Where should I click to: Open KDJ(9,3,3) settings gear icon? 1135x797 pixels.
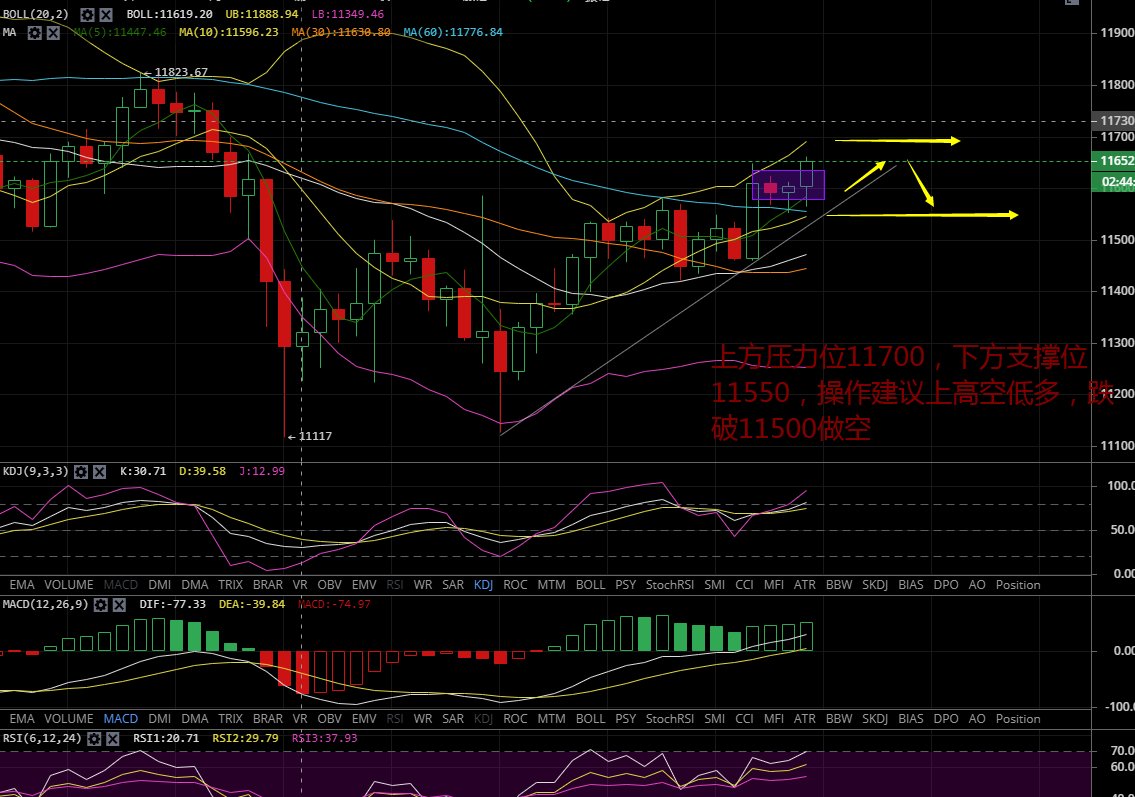click(82, 471)
